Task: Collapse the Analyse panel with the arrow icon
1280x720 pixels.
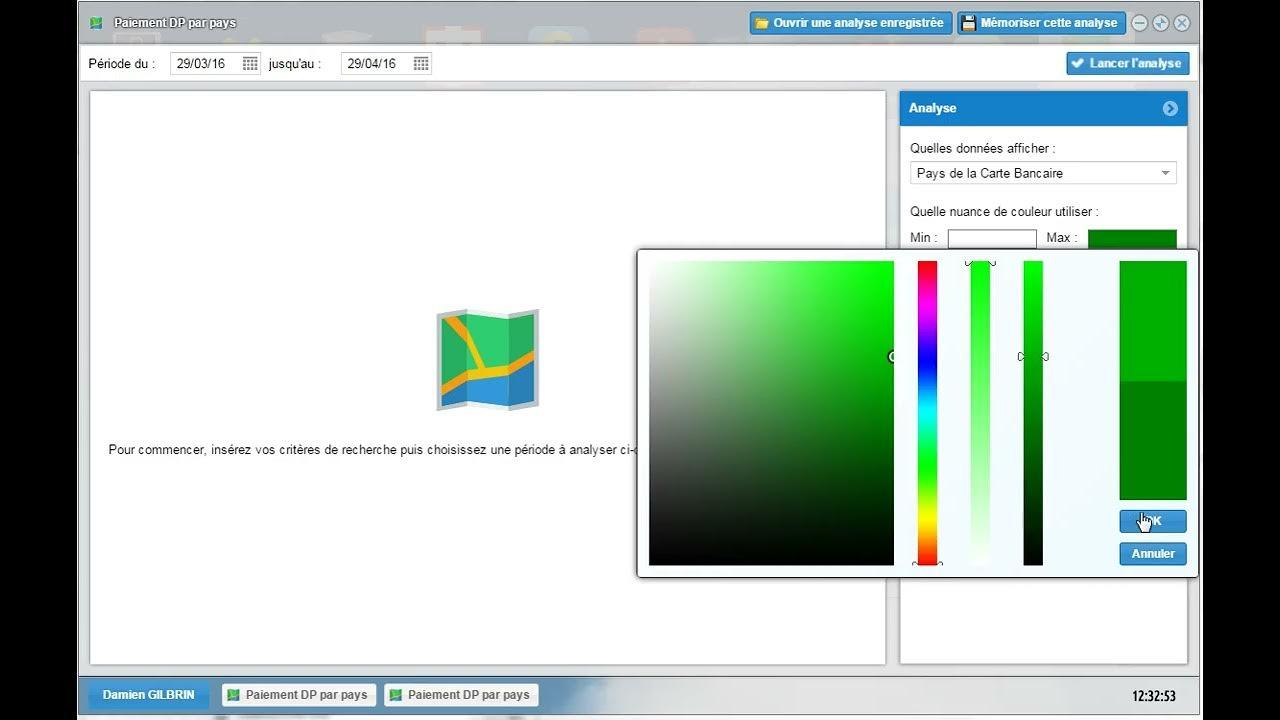Action: click(1170, 108)
